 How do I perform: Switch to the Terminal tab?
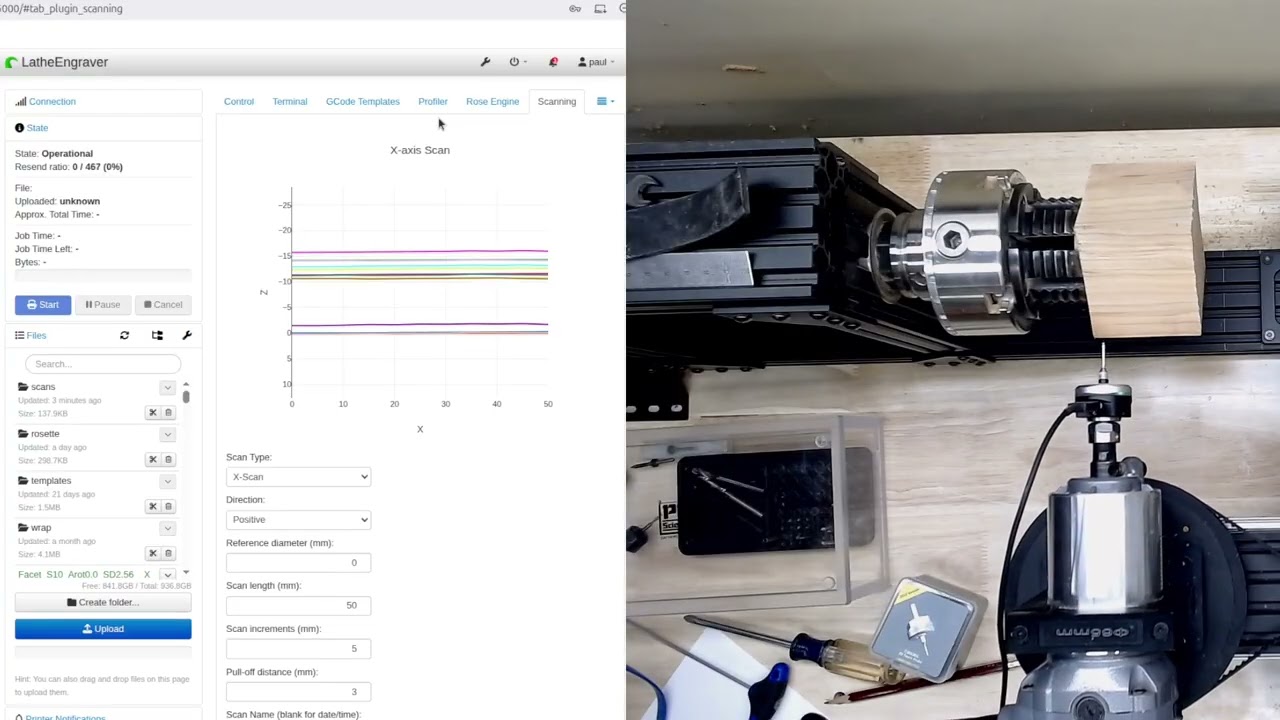pyautogui.click(x=290, y=101)
